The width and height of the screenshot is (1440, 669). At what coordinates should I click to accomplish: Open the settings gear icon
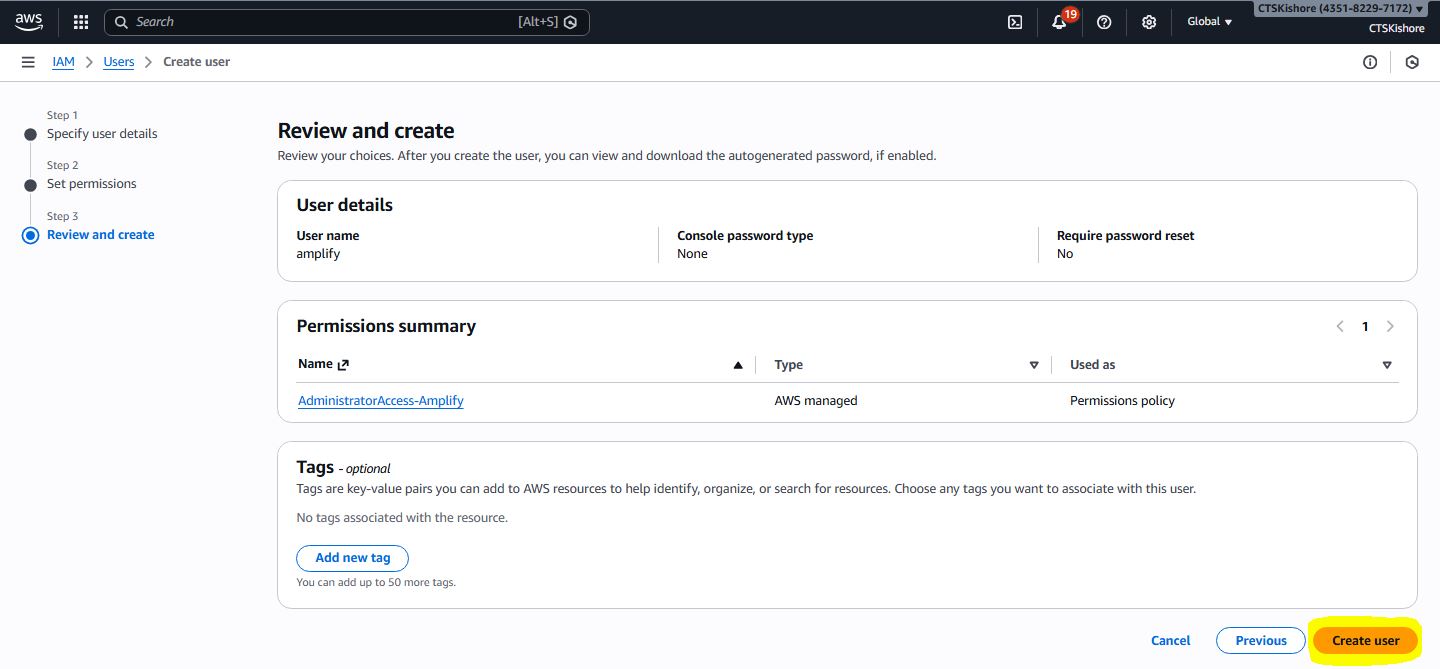pyautogui.click(x=1149, y=22)
